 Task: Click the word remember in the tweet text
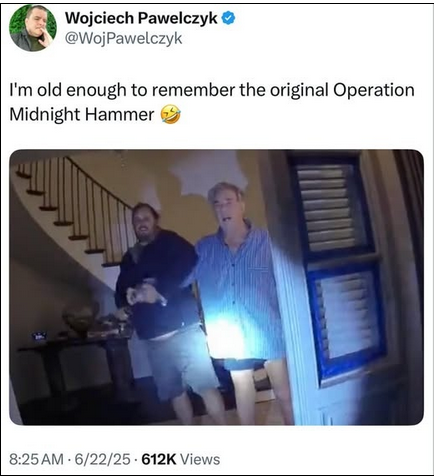tap(193, 90)
